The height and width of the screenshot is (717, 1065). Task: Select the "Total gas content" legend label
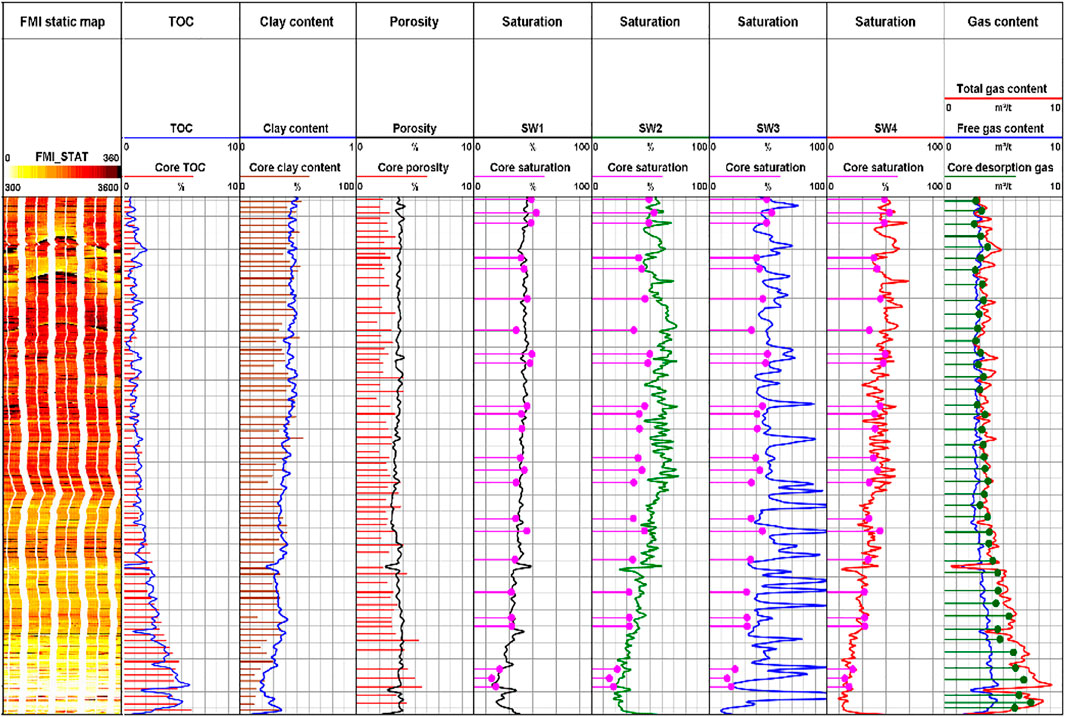[1003, 89]
